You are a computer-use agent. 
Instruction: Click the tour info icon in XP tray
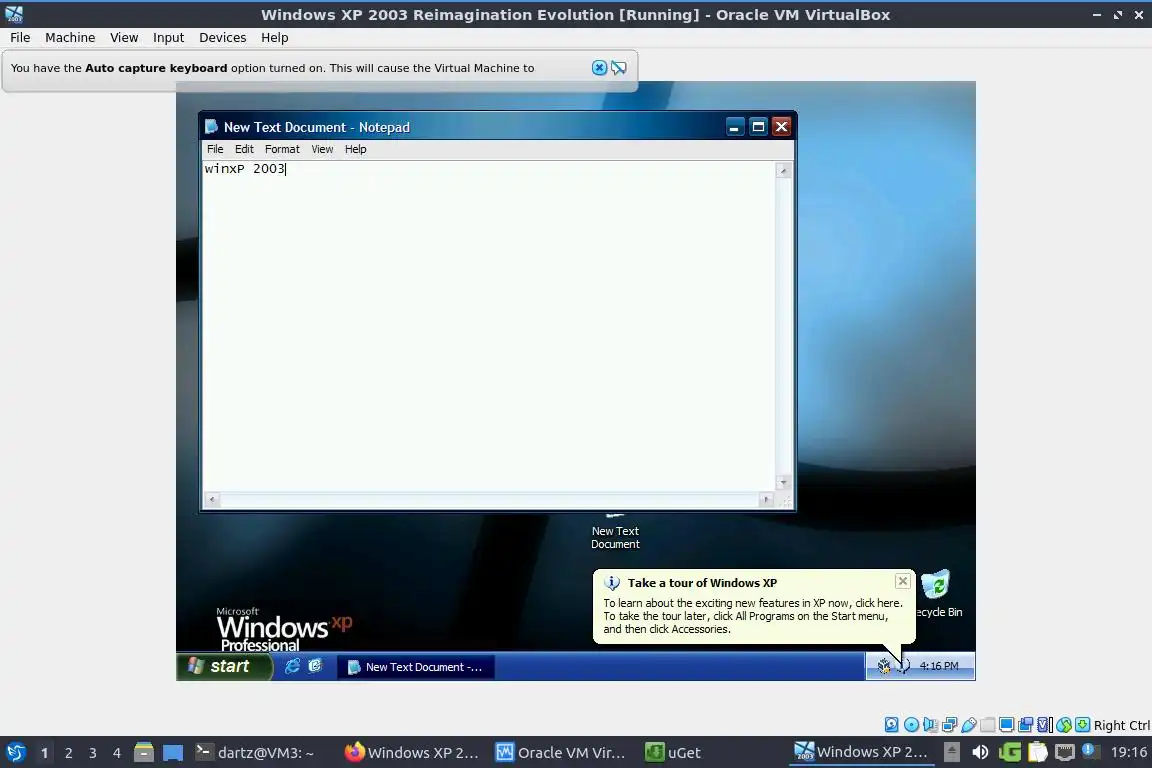[x=904, y=666]
